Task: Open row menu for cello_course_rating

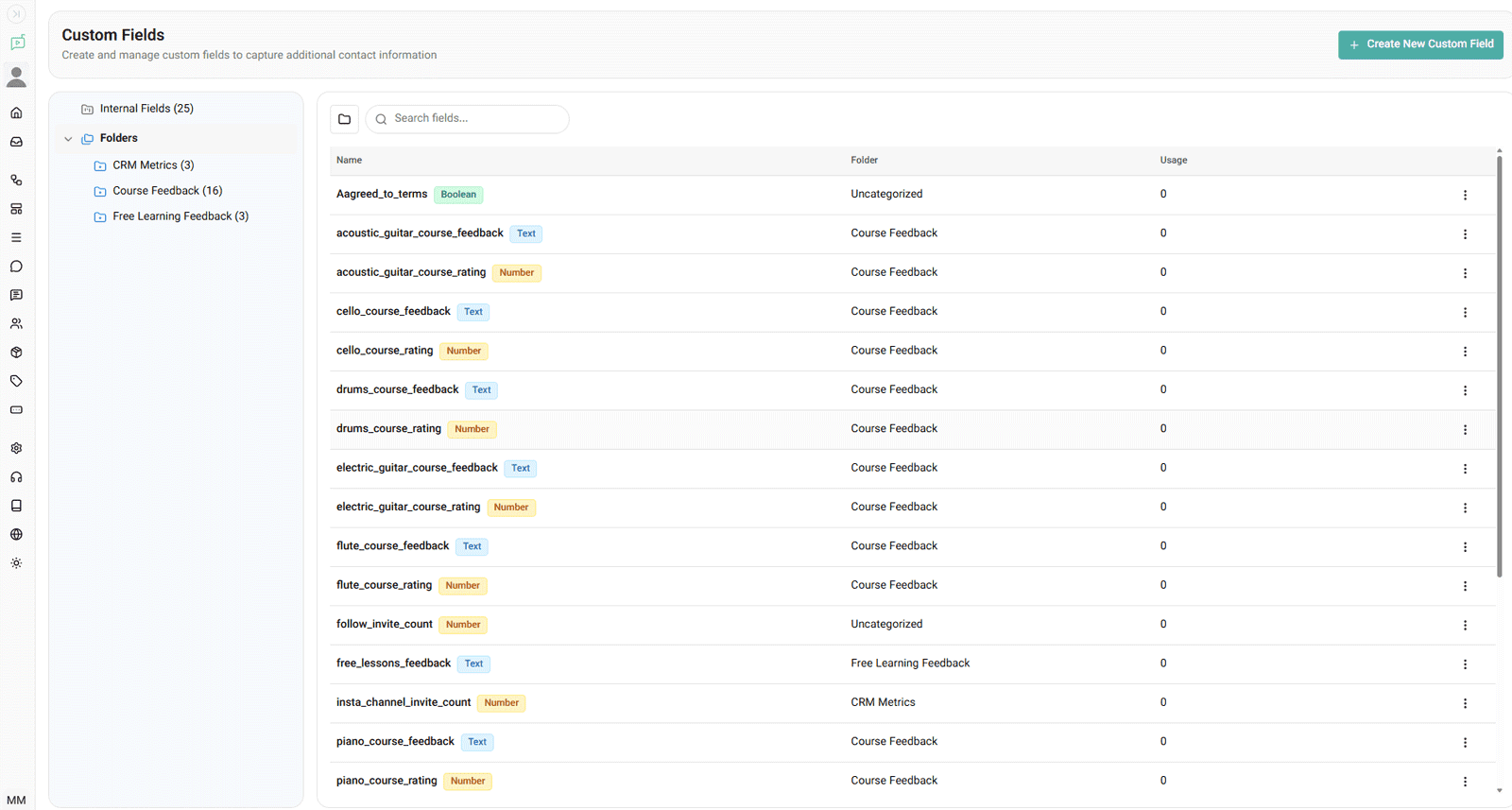Action: point(1465,352)
